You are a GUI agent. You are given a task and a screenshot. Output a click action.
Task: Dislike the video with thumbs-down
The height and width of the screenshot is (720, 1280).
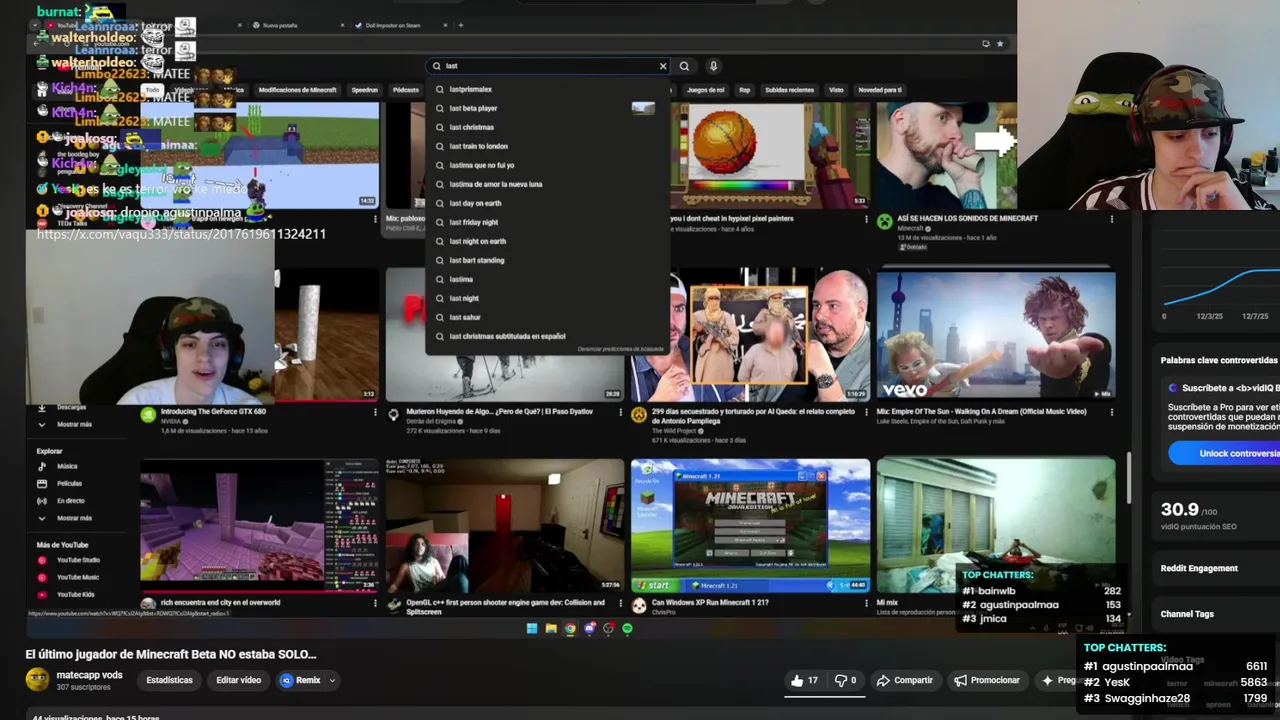pos(846,680)
